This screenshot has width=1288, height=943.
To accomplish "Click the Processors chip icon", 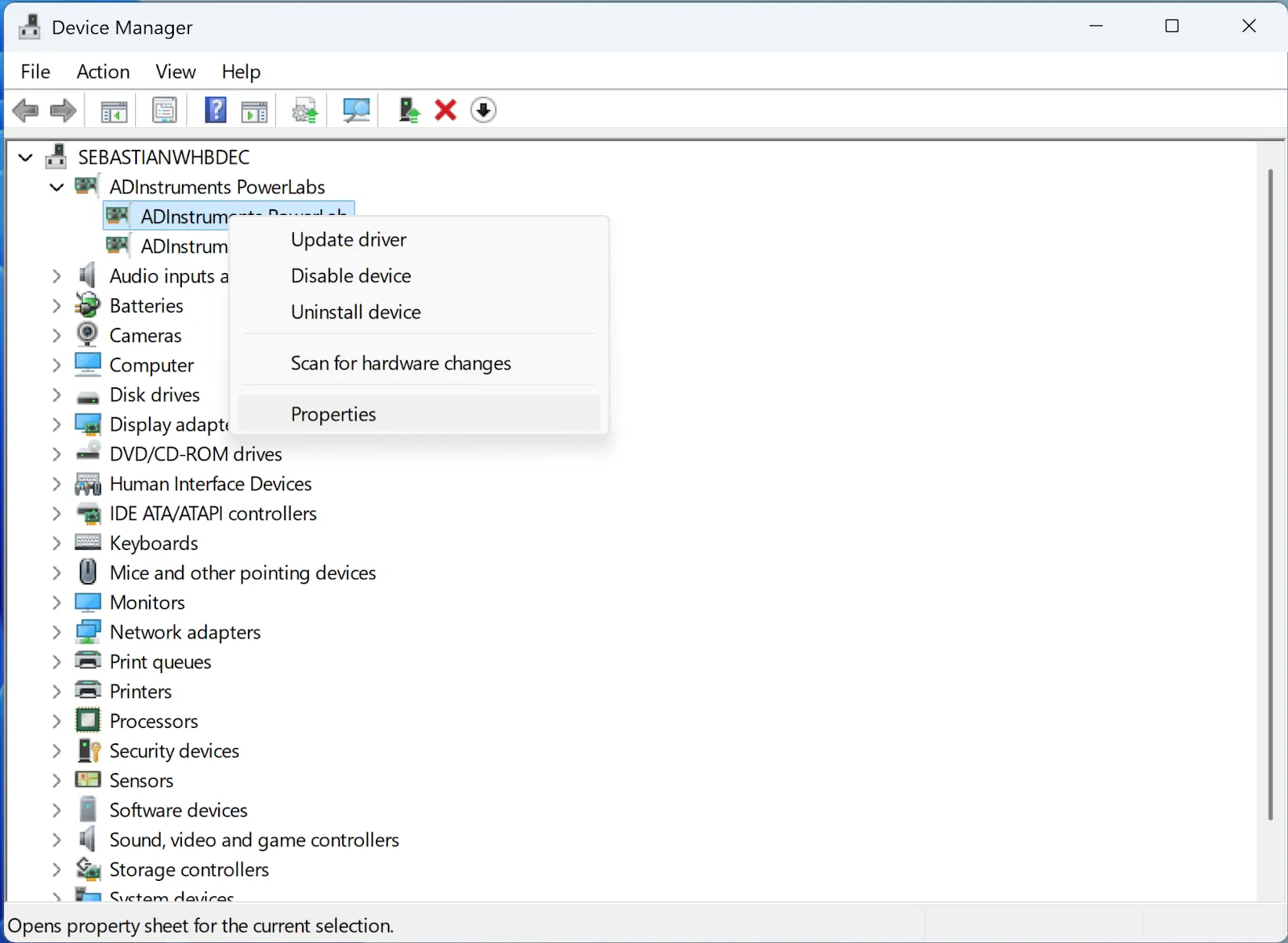I will click(88, 721).
